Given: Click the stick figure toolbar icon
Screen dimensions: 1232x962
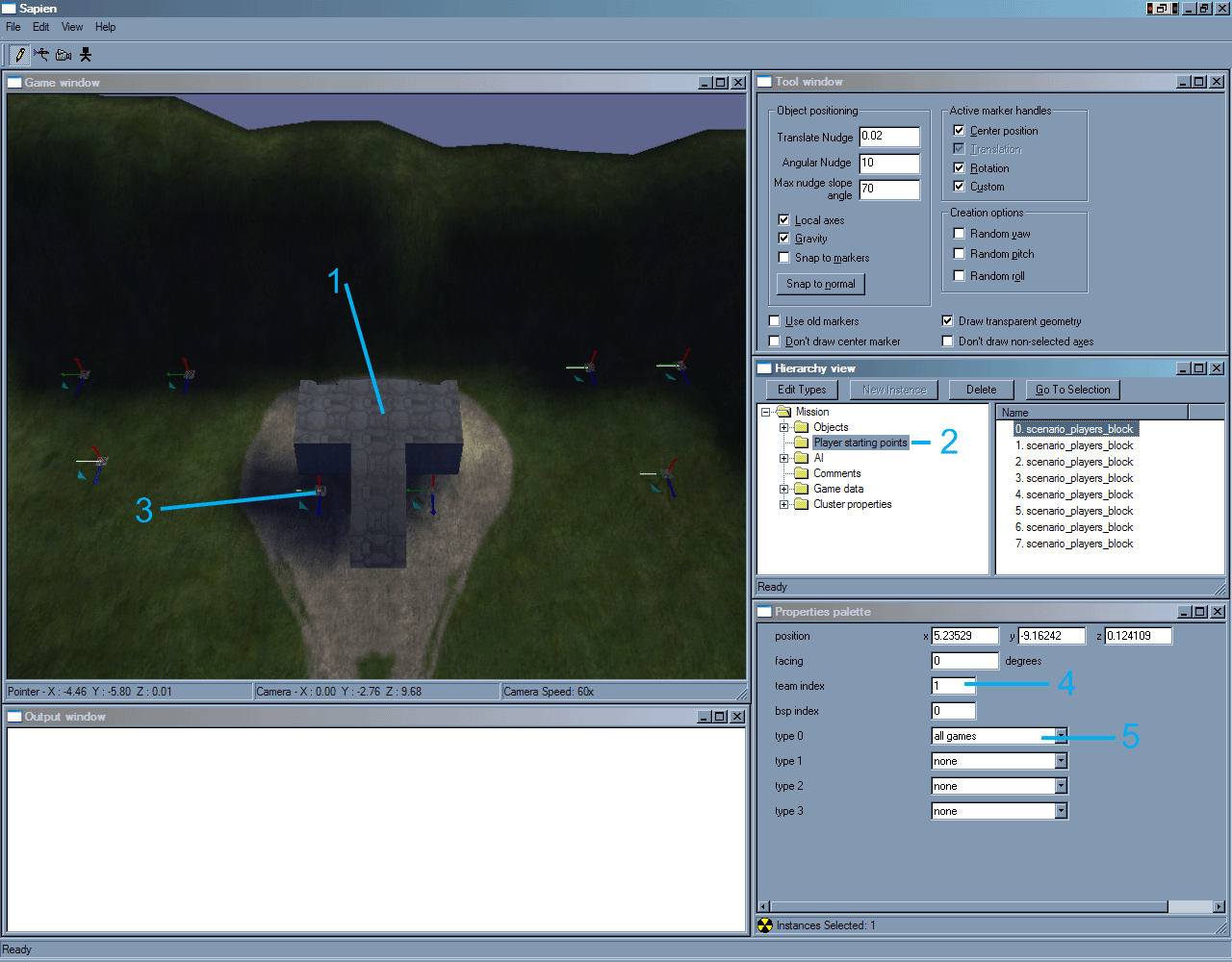Looking at the screenshot, I should click(x=86, y=55).
